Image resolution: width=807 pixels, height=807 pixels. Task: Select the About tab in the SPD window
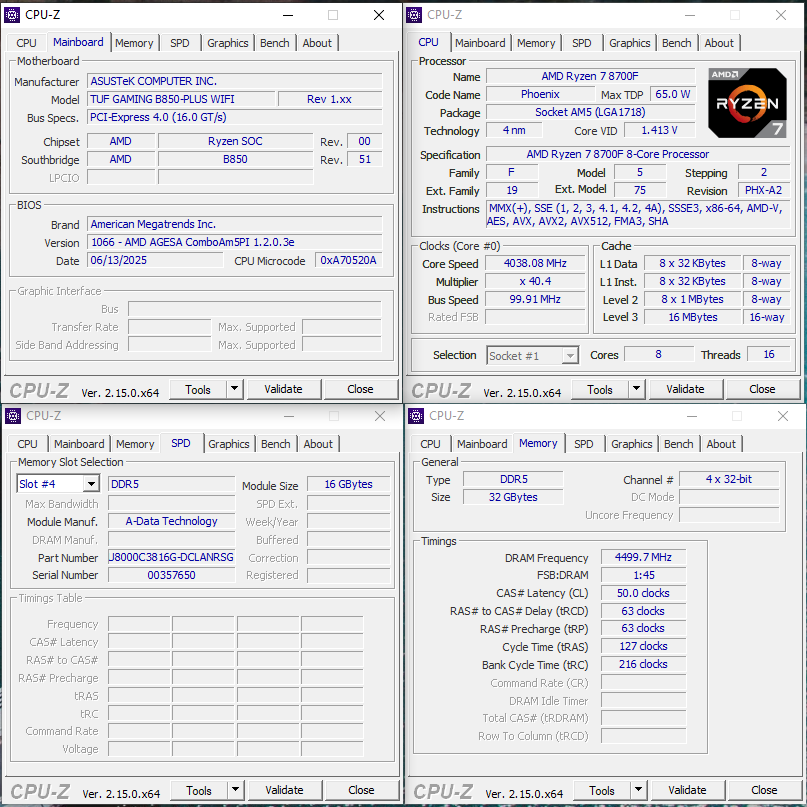pos(318,443)
